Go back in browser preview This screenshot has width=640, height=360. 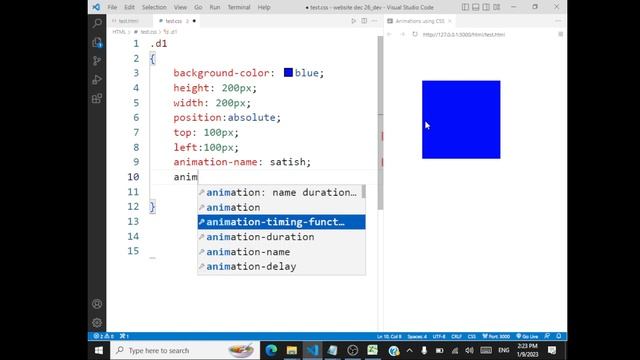click(389, 34)
